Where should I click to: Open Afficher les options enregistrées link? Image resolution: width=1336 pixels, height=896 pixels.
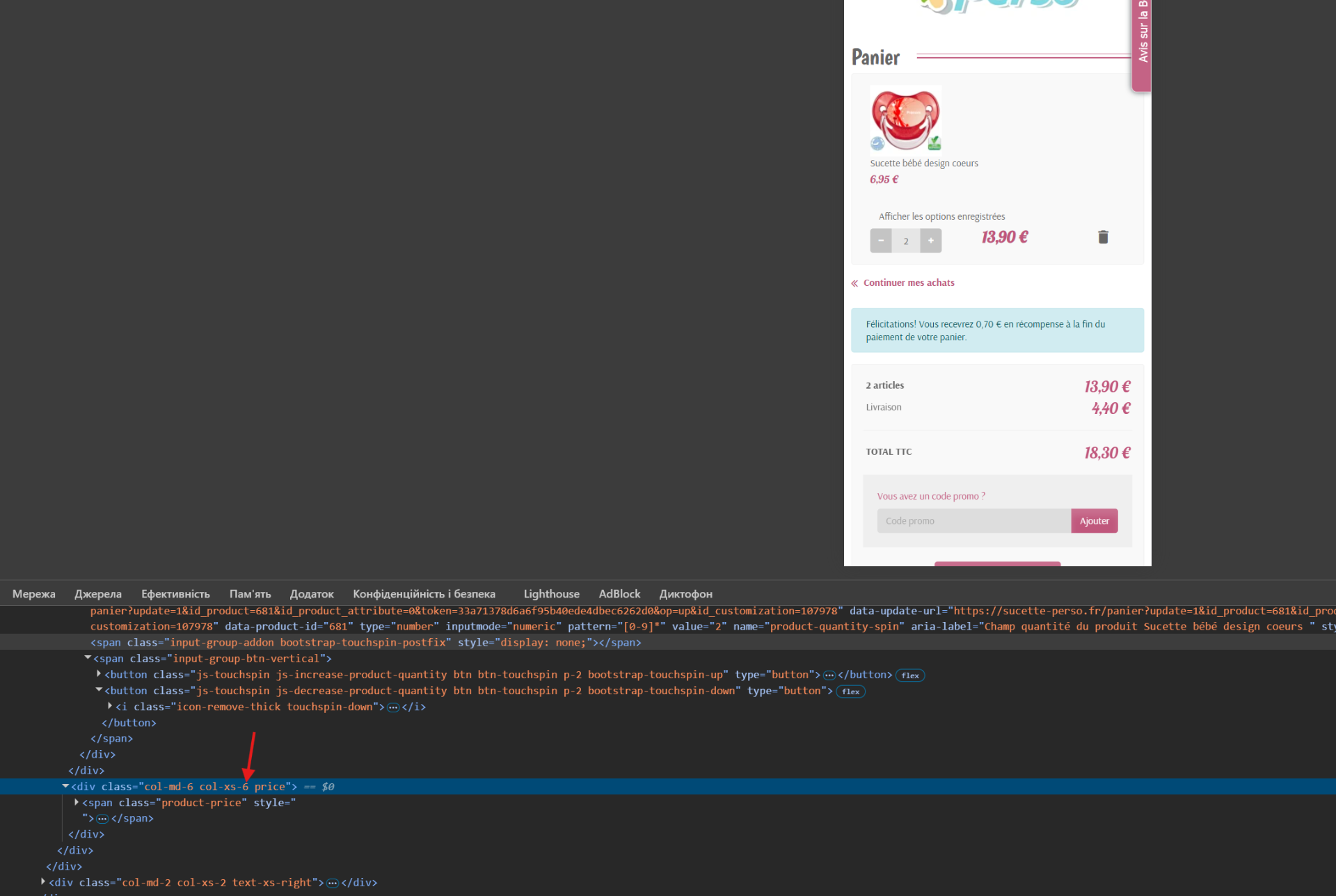click(941, 217)
